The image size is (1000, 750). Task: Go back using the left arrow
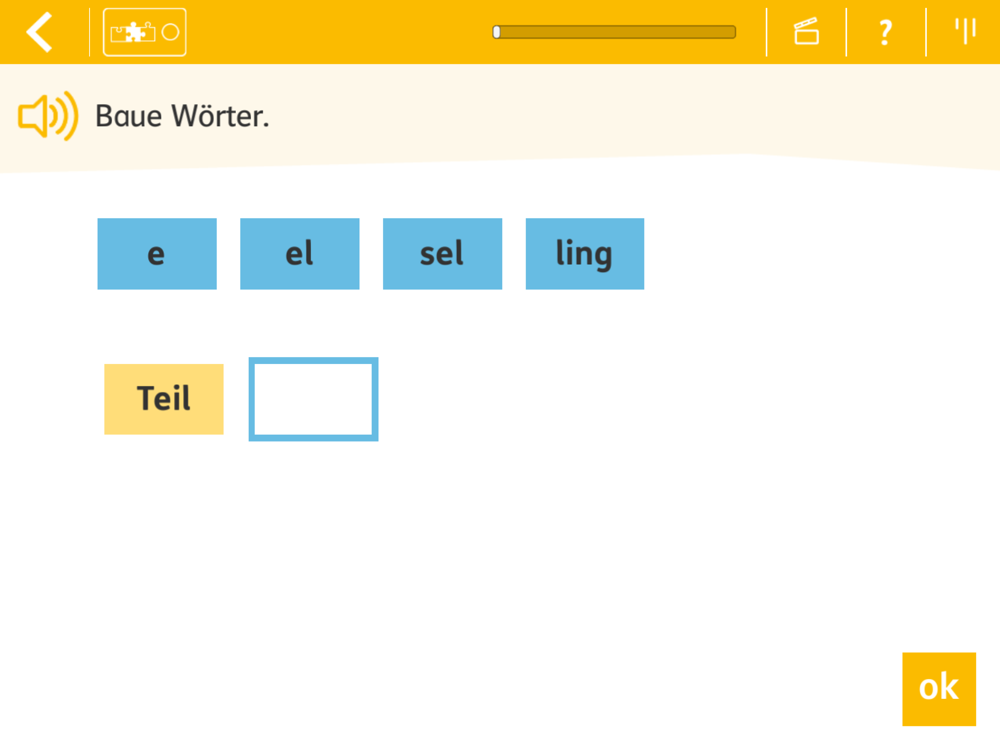[40, 32]
